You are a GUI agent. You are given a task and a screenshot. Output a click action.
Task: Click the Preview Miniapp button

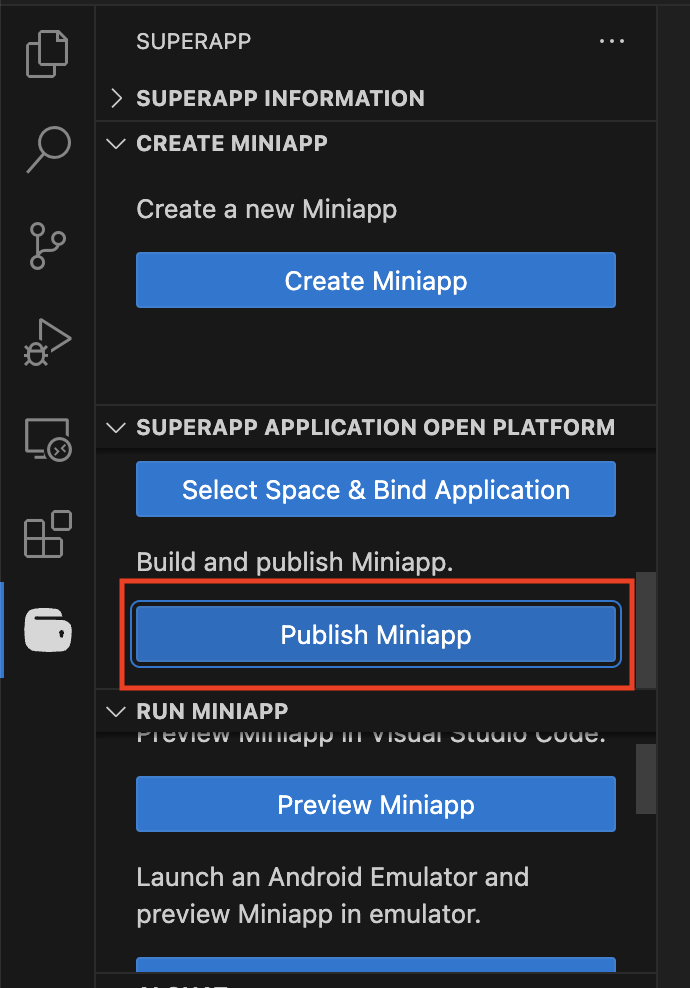tap(376, 805)
